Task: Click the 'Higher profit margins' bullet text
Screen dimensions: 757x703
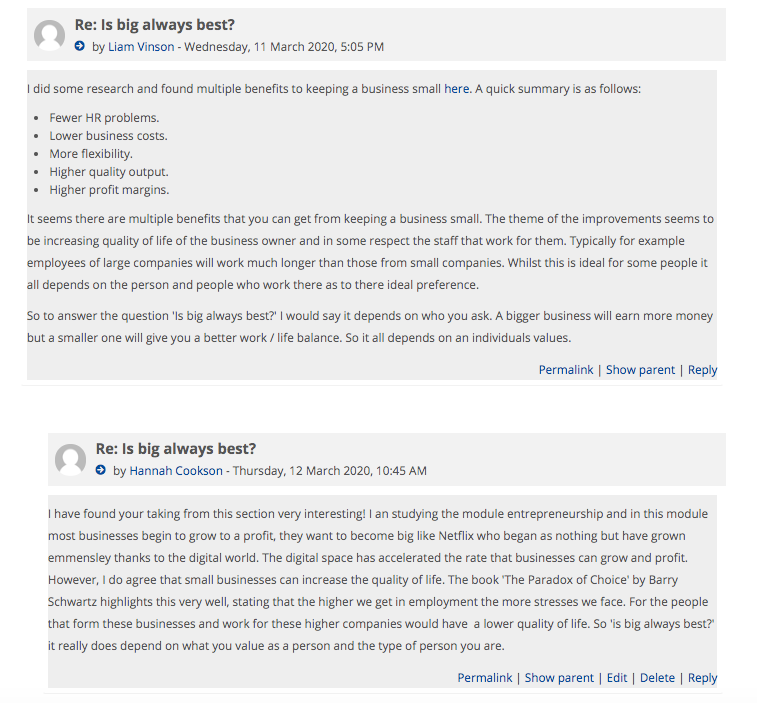Action: tap(109, 190)
